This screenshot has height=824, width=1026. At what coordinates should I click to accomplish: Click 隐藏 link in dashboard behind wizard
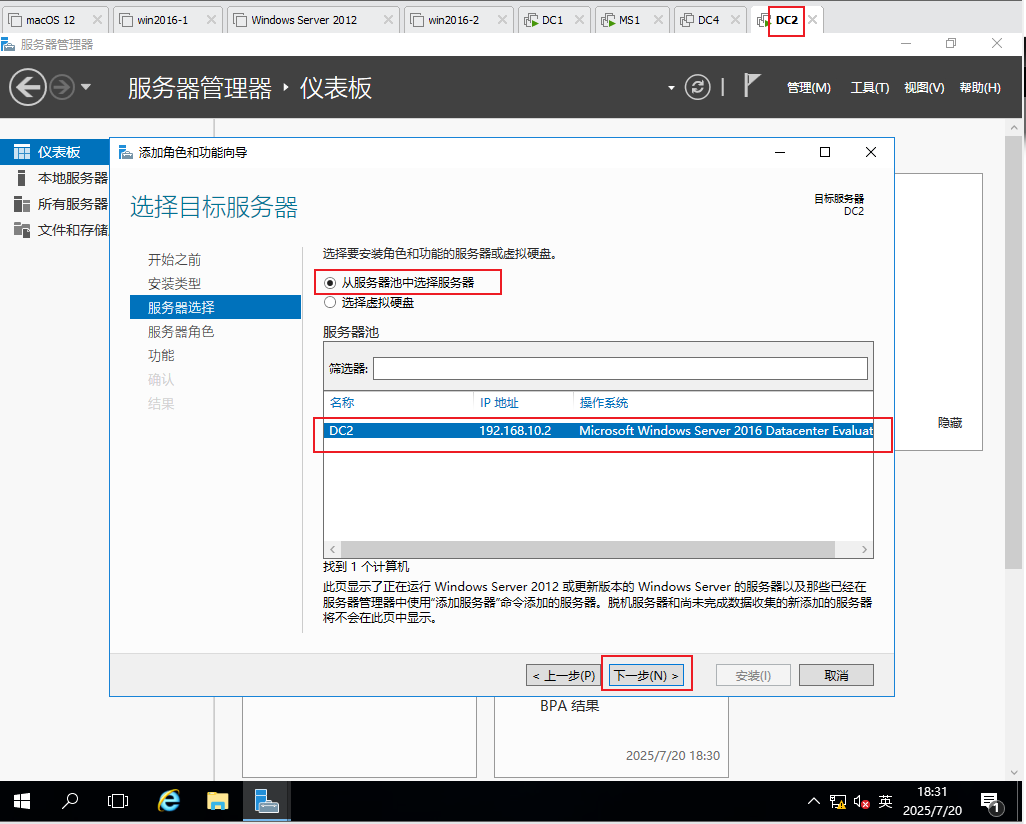[x=949, y=423]
